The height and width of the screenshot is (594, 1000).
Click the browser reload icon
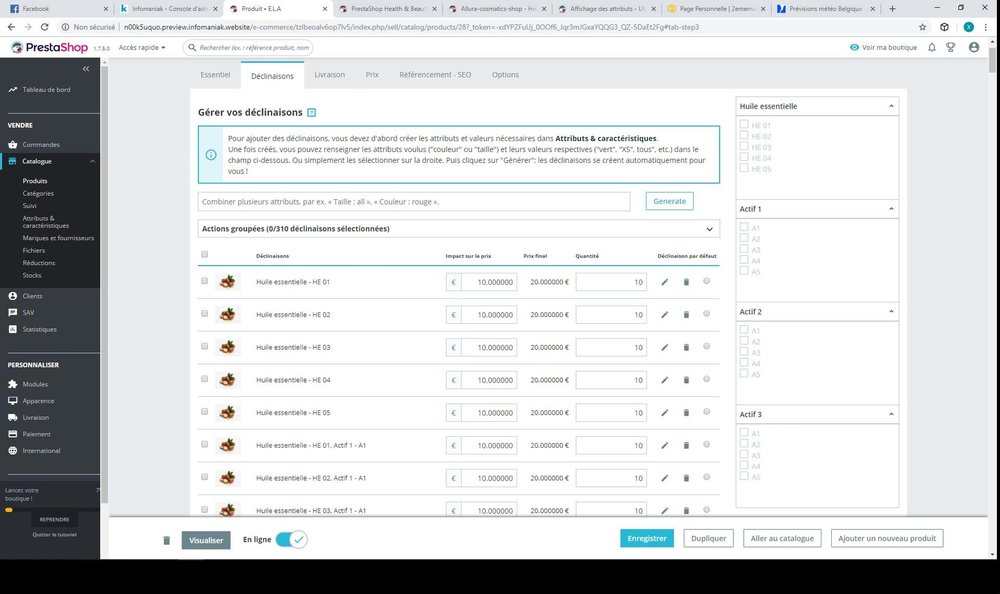click(x=45, y=27)
